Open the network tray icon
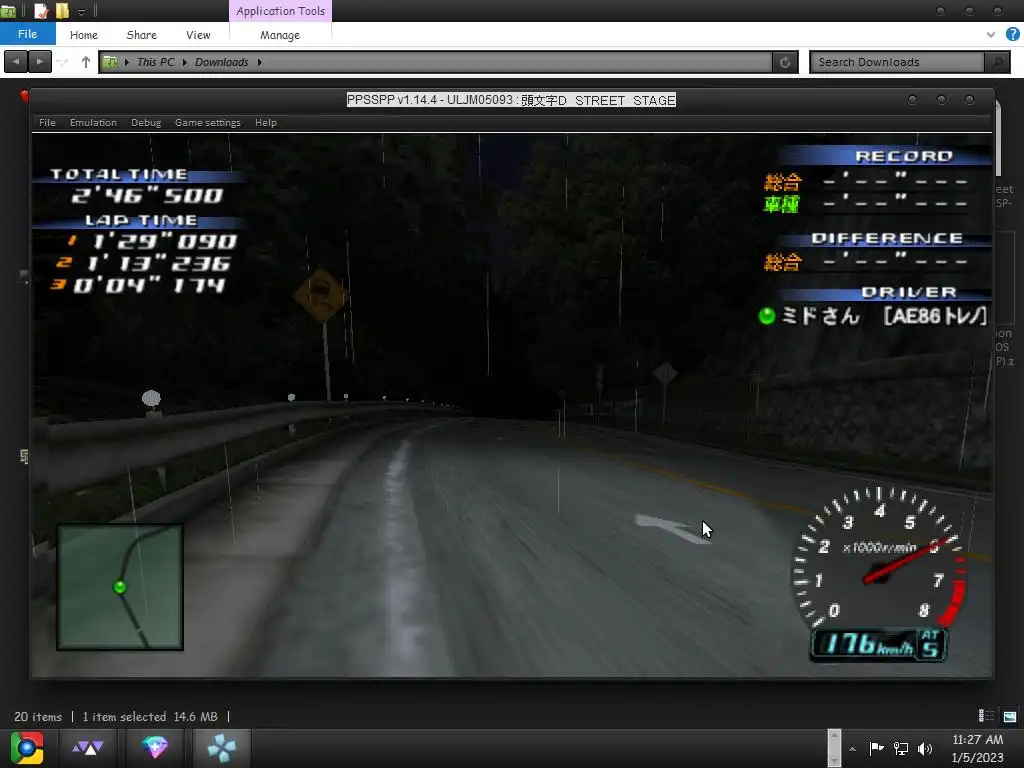1024x768 pixels. click(x=901, y=748)
